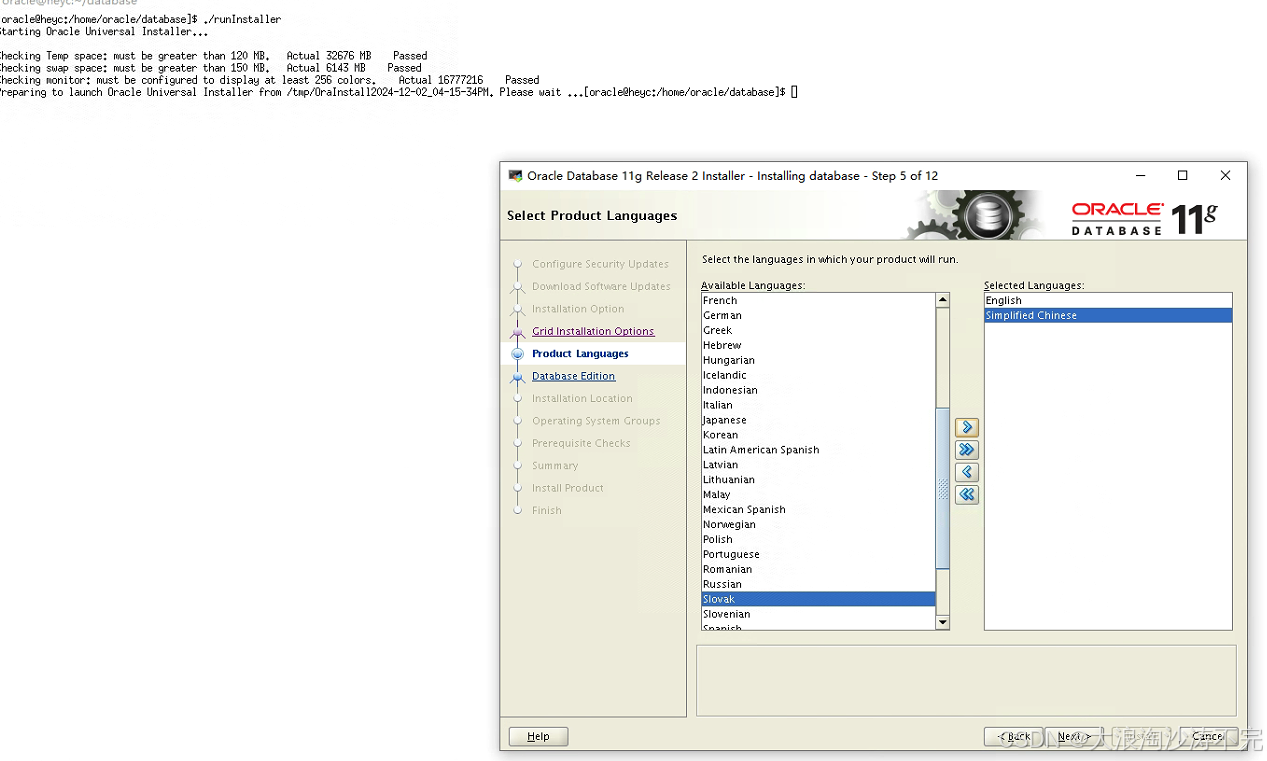Click Installation Option step
This screenshot has height=761, width=1267.
point(578,309)
